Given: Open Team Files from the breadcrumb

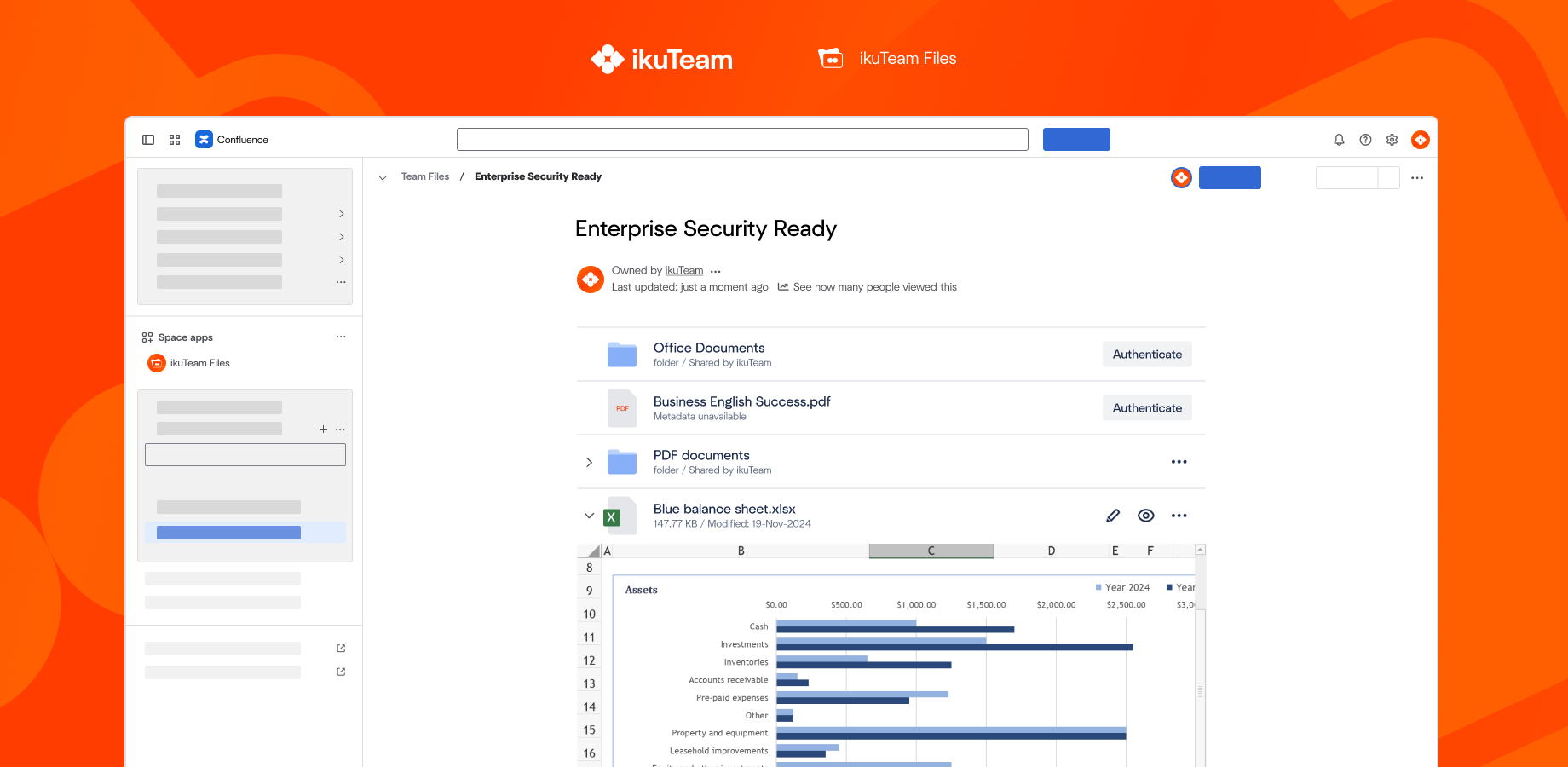Looking at the screenshot, I should (425, 176).
